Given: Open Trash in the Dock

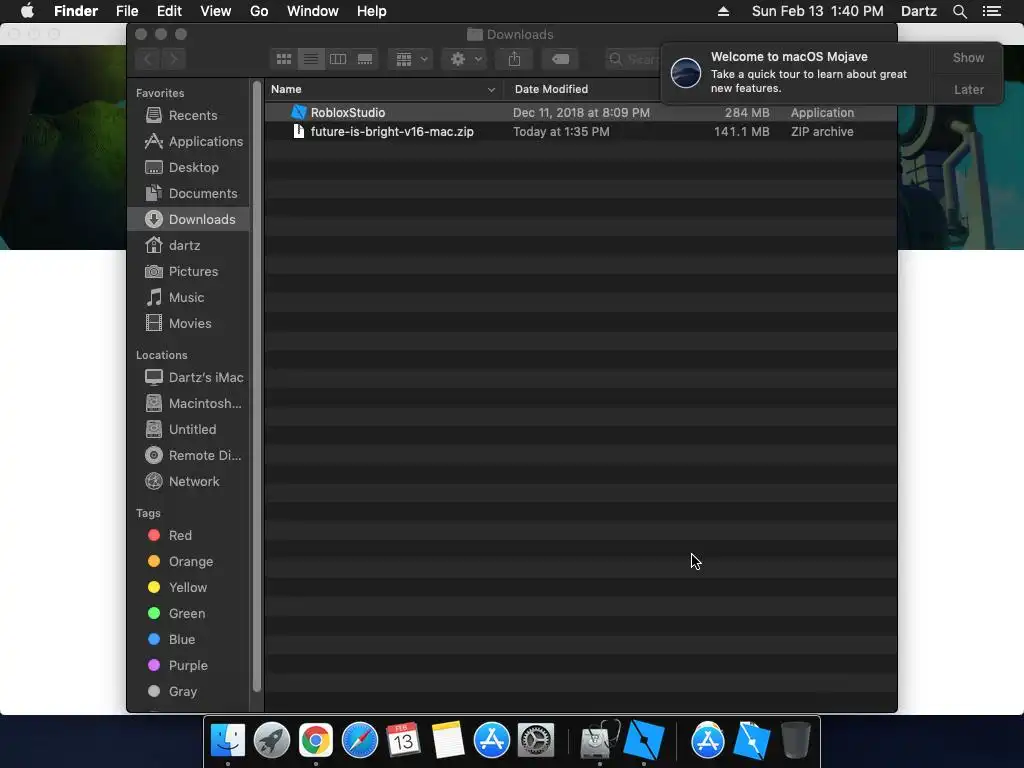Looking at the screenshot, I should pos(795,741).
